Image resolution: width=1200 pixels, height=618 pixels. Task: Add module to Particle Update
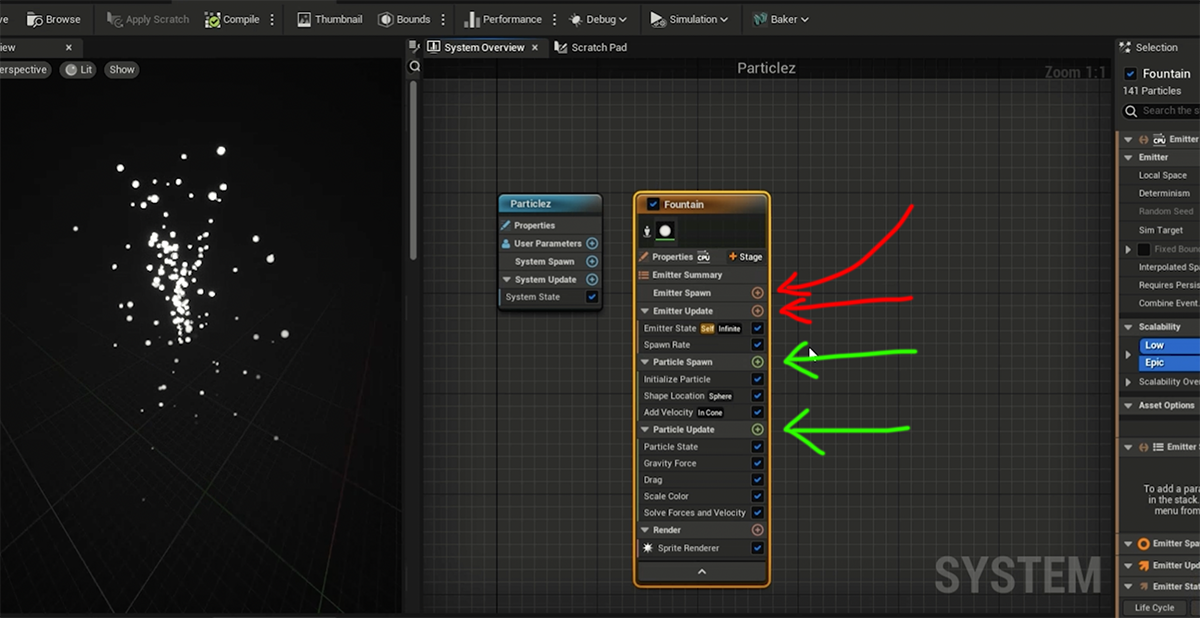click(x=757, y=429)
